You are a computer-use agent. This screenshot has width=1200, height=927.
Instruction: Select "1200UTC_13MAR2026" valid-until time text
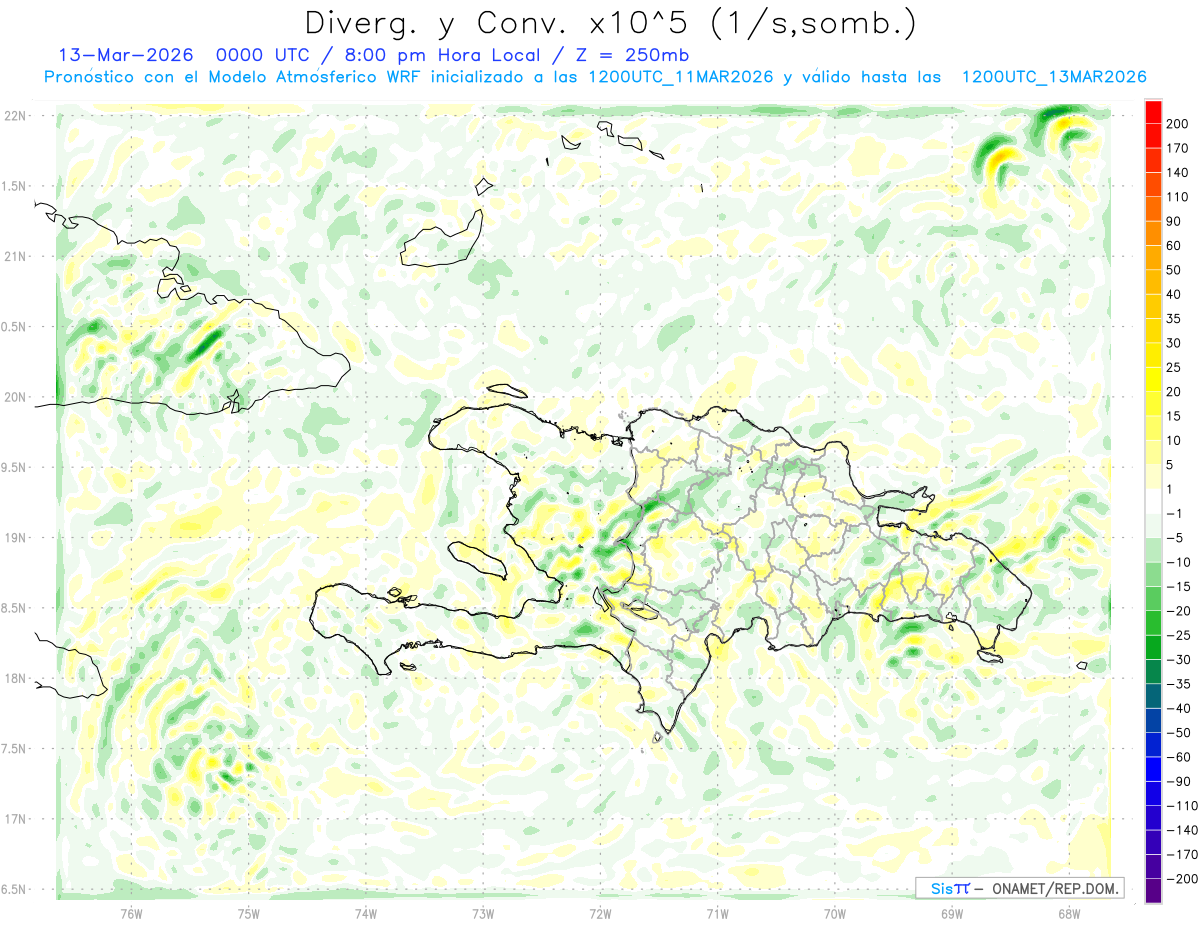coord(1053,77)
